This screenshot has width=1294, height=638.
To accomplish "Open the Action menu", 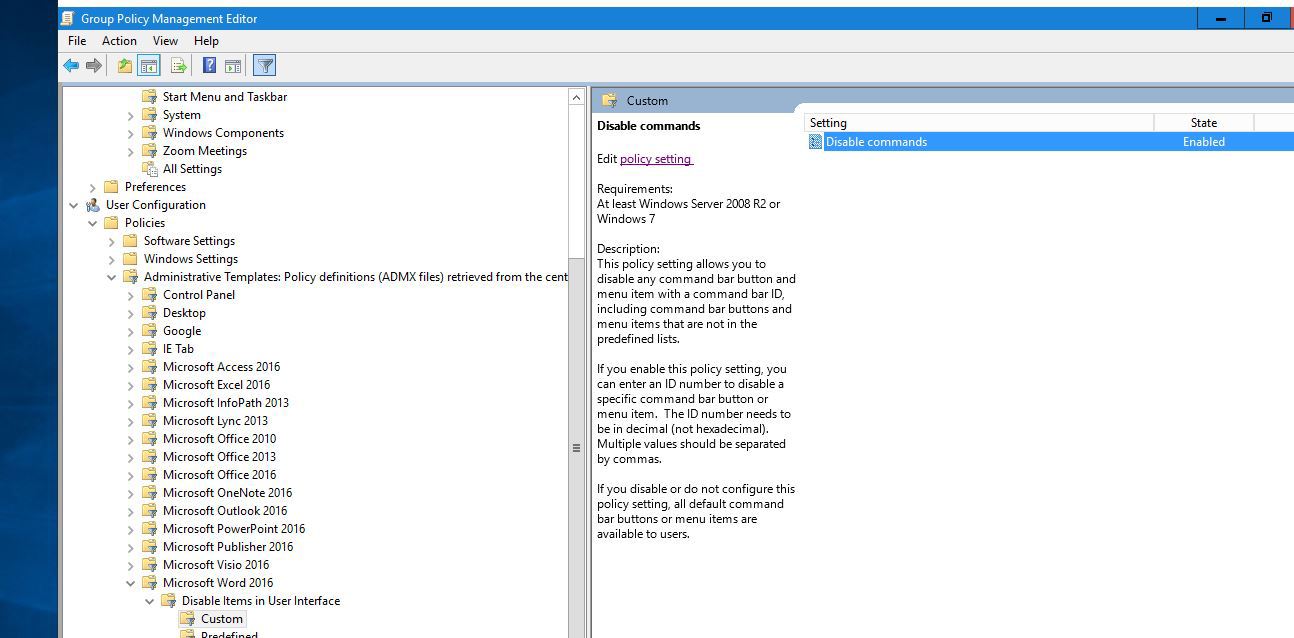I will tap(119, 41).
